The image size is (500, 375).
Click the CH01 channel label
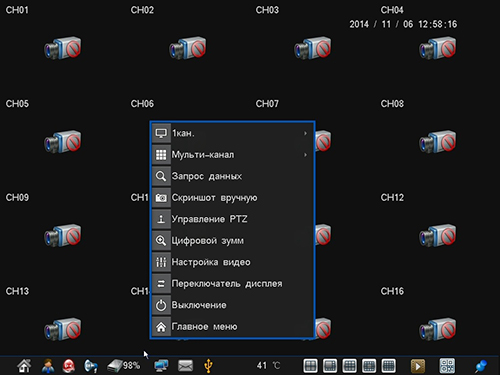tap(17, 10)
